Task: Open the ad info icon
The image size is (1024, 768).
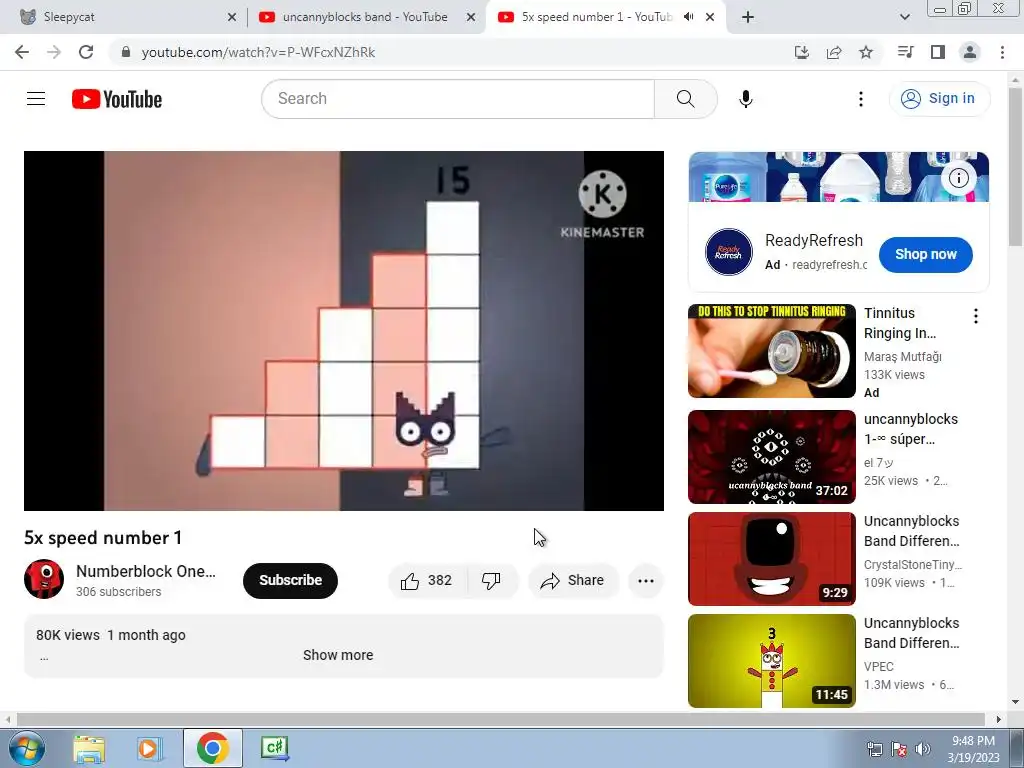Action: tap(959, 178)
